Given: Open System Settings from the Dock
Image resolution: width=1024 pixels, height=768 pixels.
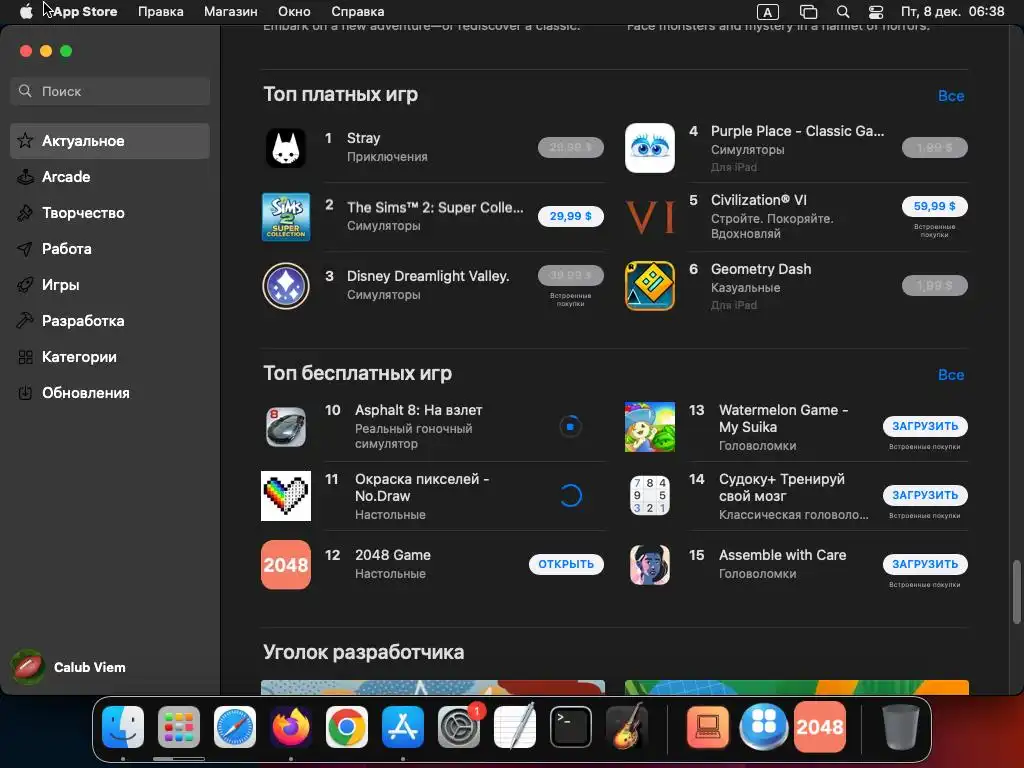Looking at the screenshot, I should tap(458, 727).
